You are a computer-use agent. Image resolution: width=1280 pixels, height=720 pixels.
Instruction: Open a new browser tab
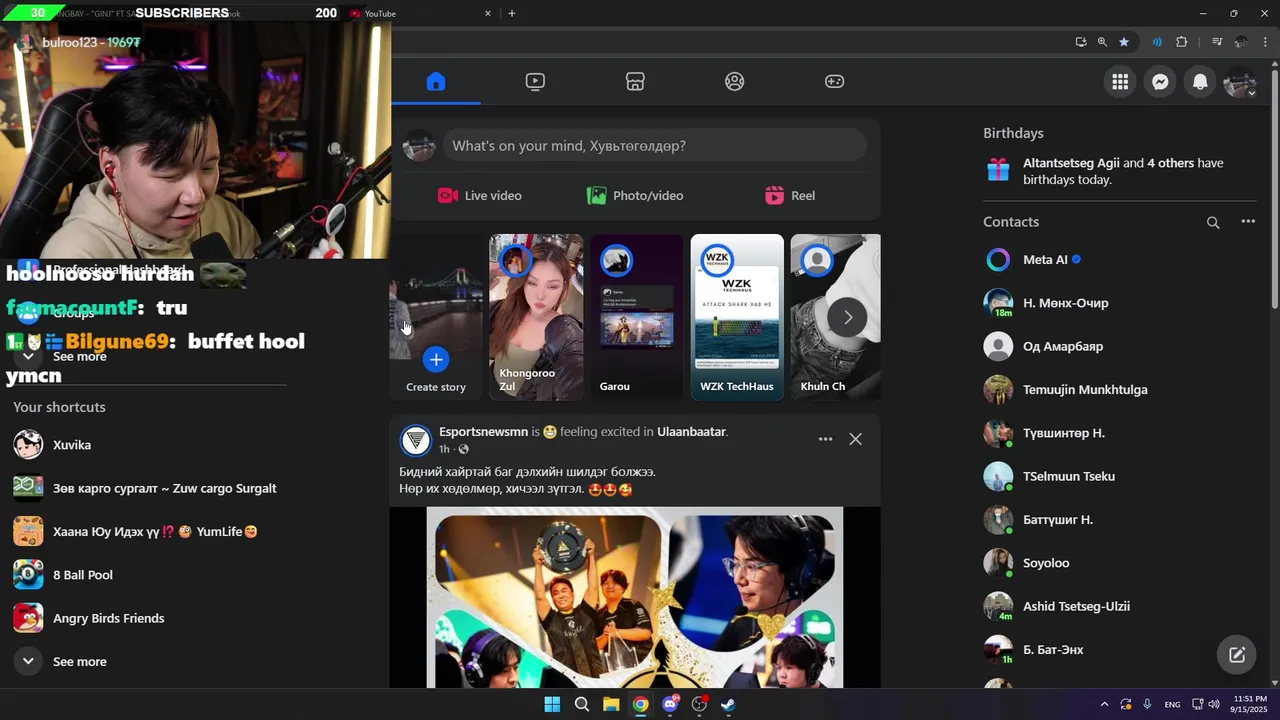coord(512,14)
